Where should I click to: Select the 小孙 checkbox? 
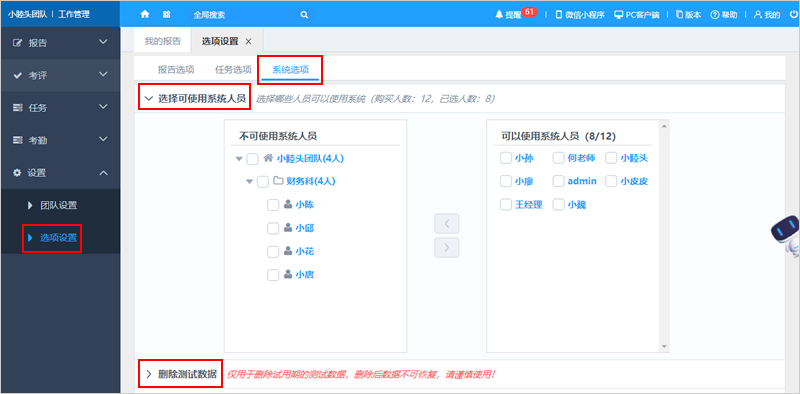click(506, 158)
